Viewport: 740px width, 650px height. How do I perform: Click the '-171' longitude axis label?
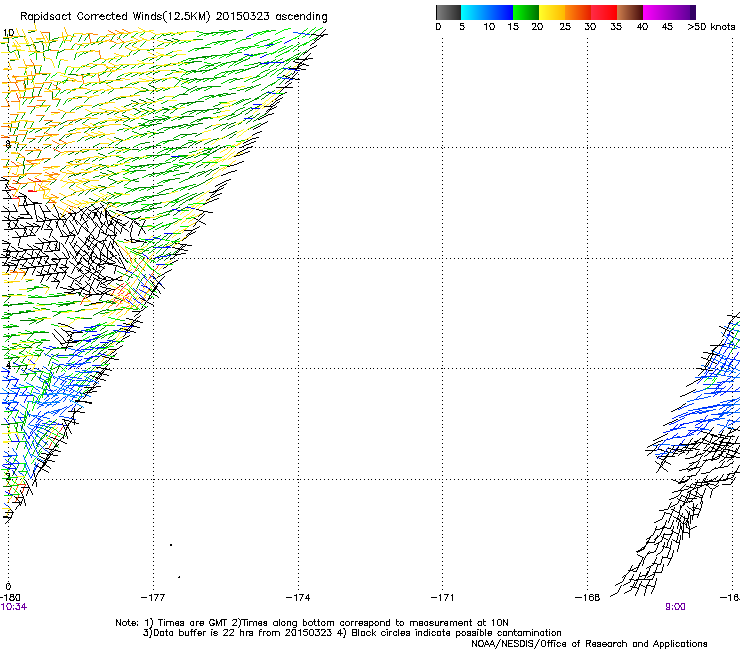tap(442, 598)
